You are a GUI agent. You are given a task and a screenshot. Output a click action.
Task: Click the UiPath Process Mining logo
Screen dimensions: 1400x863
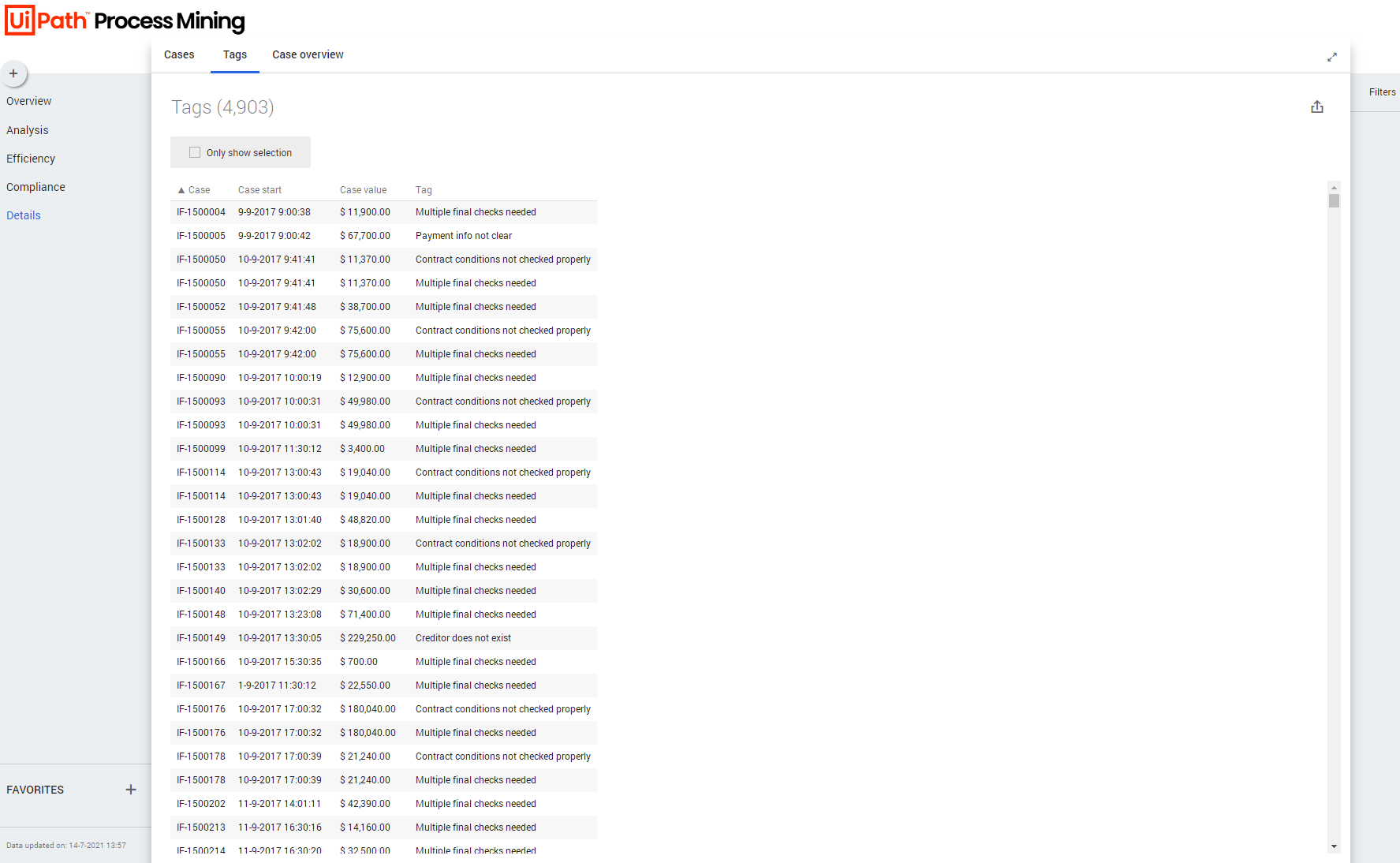click(x=125, y=21)
